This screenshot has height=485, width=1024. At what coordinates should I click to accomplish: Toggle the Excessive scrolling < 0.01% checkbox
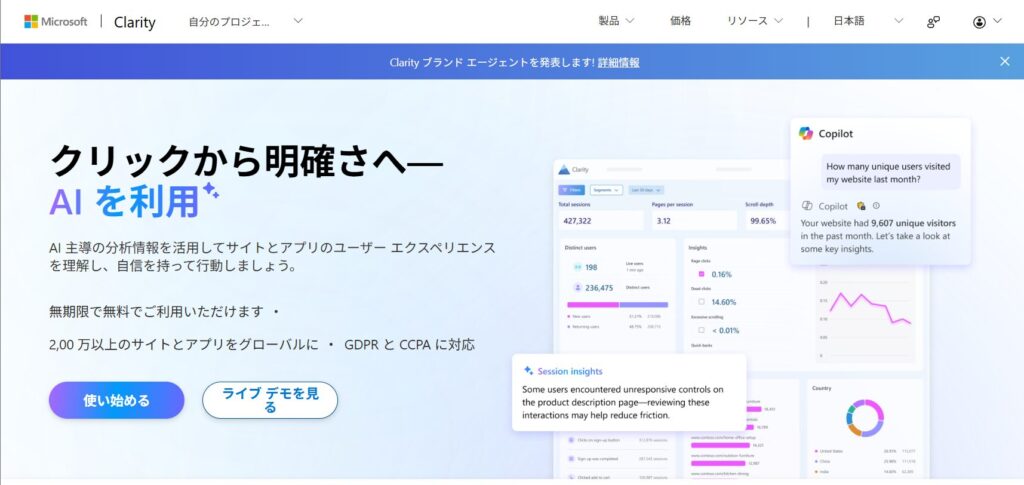pos(701,330)
